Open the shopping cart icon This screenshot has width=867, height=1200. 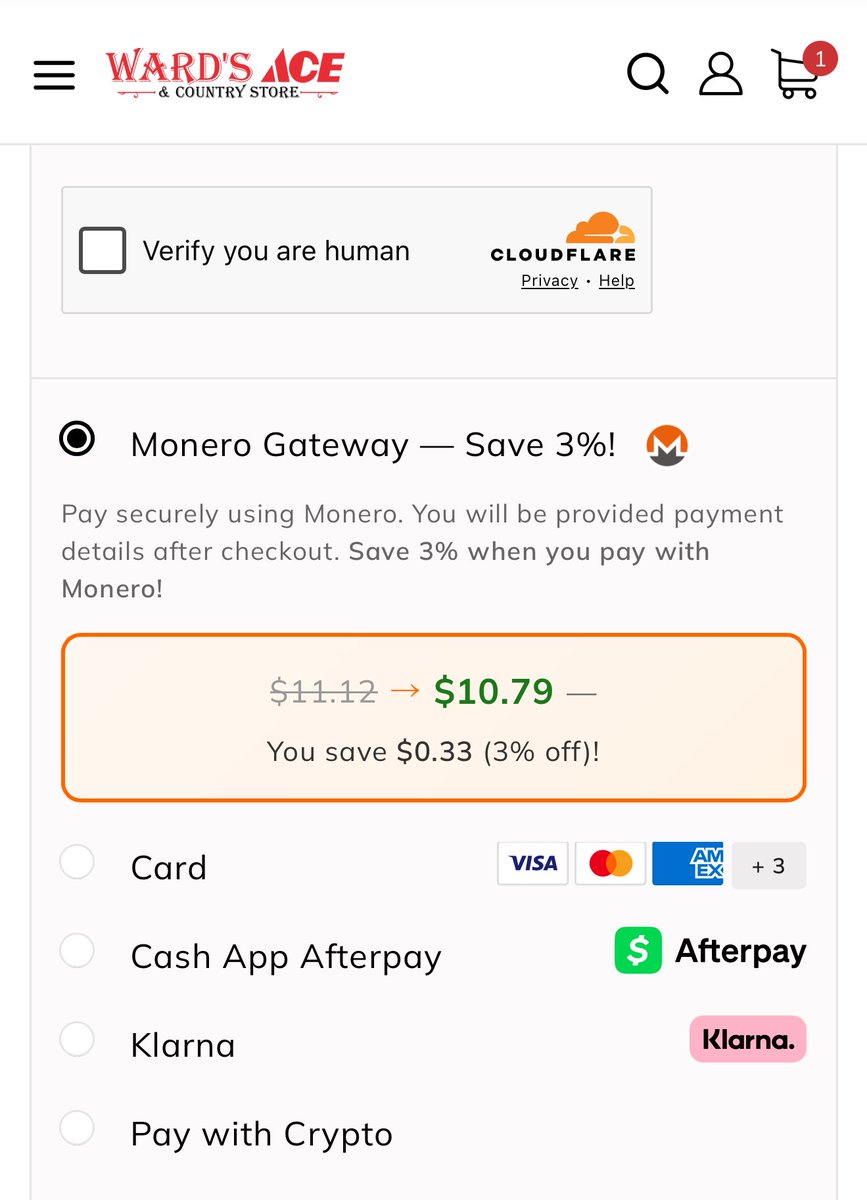[x=797, y=74]
